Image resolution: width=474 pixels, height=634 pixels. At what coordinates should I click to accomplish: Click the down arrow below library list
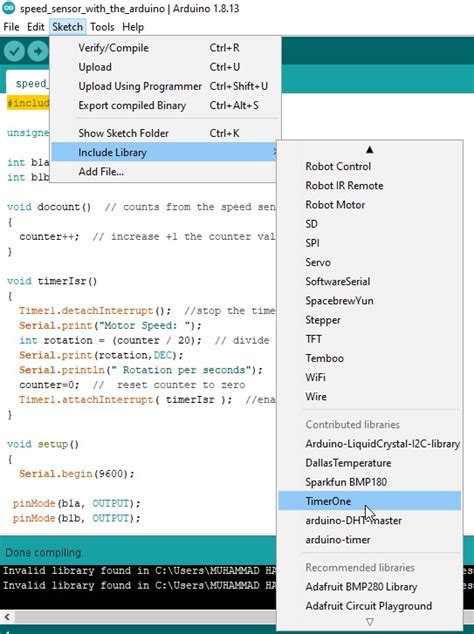(x=369, y=622)
